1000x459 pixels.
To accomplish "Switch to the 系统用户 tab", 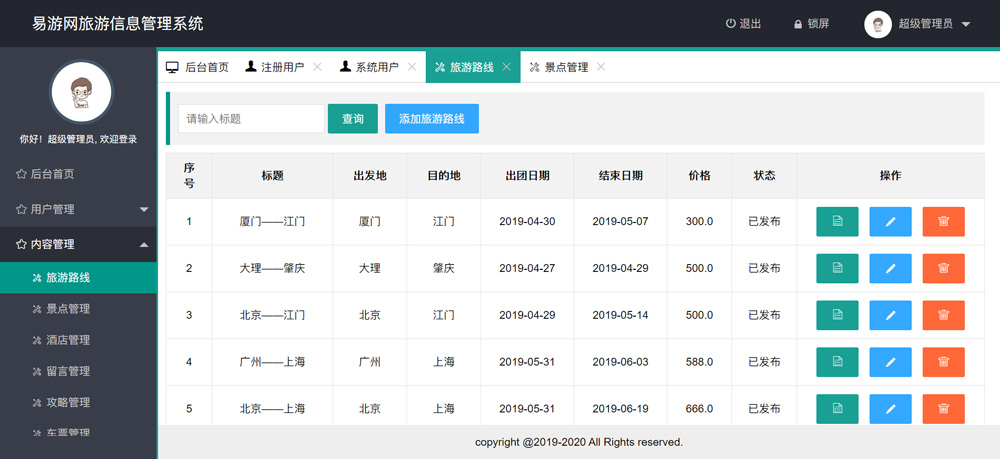I will coord(369,67).
